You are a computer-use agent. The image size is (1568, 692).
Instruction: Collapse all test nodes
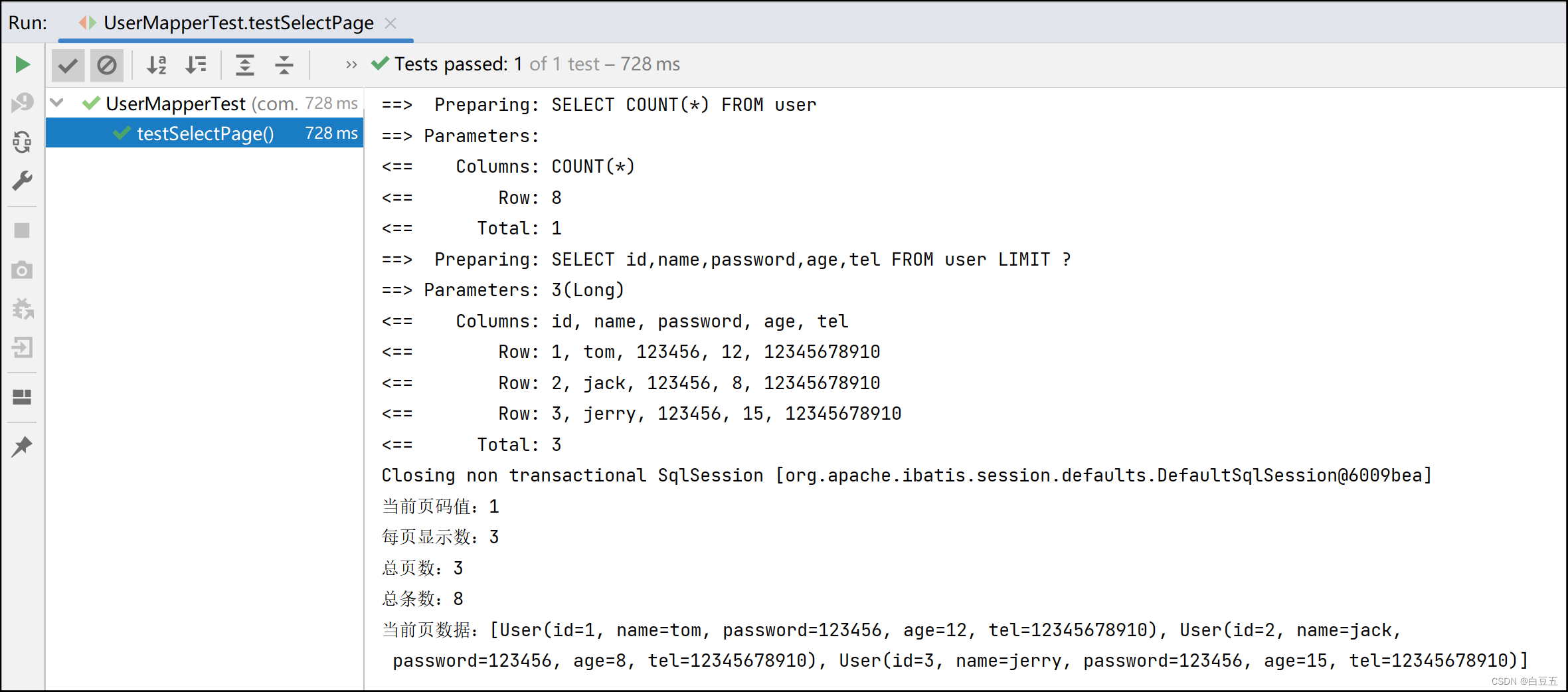284,65
